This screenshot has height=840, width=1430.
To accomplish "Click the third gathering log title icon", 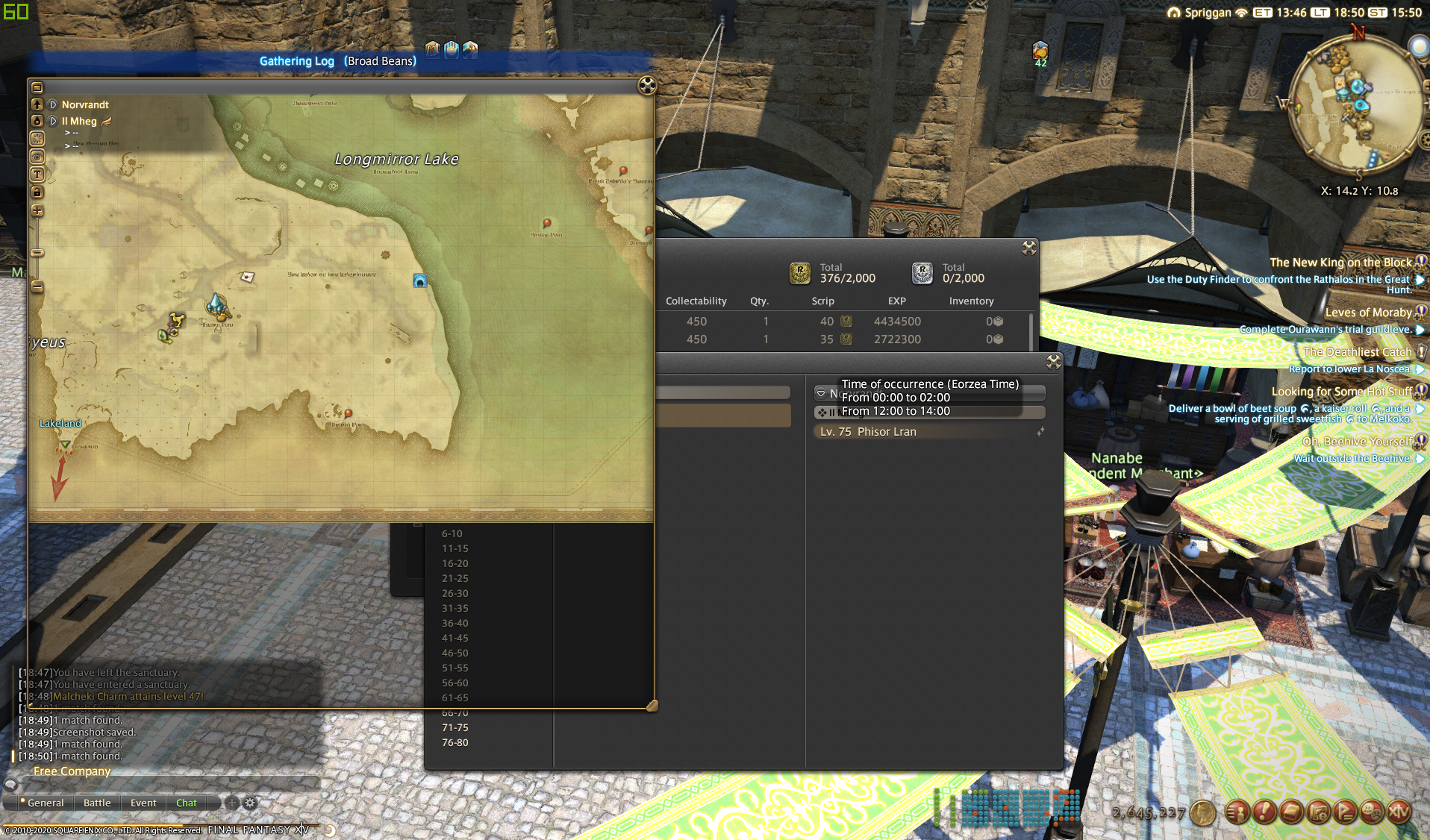I will 470,49.
